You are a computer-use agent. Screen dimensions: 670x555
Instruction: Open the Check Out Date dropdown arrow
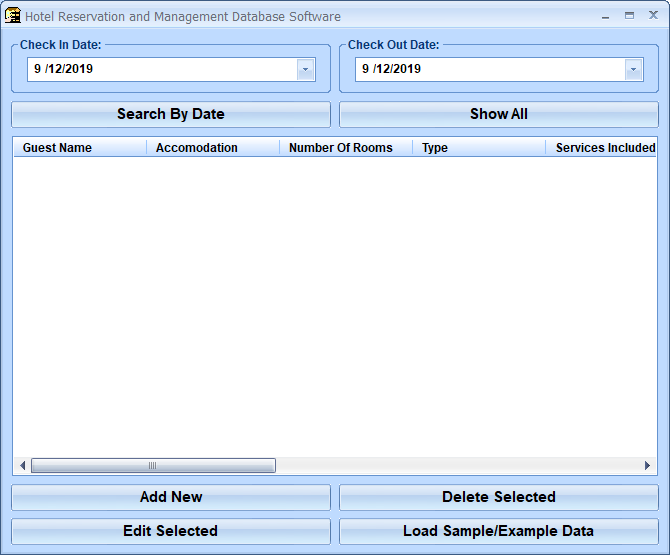[634, 69]
